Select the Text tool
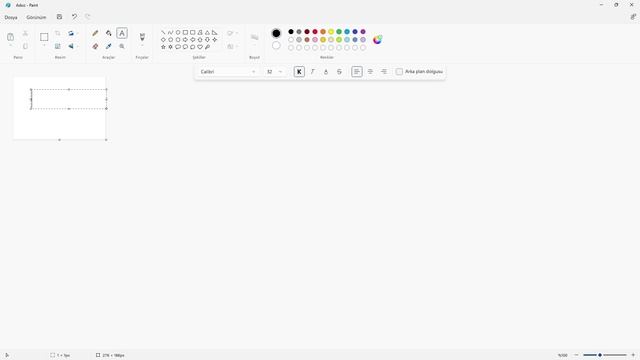Screen dimensions: 640x360 pos(122,33)
